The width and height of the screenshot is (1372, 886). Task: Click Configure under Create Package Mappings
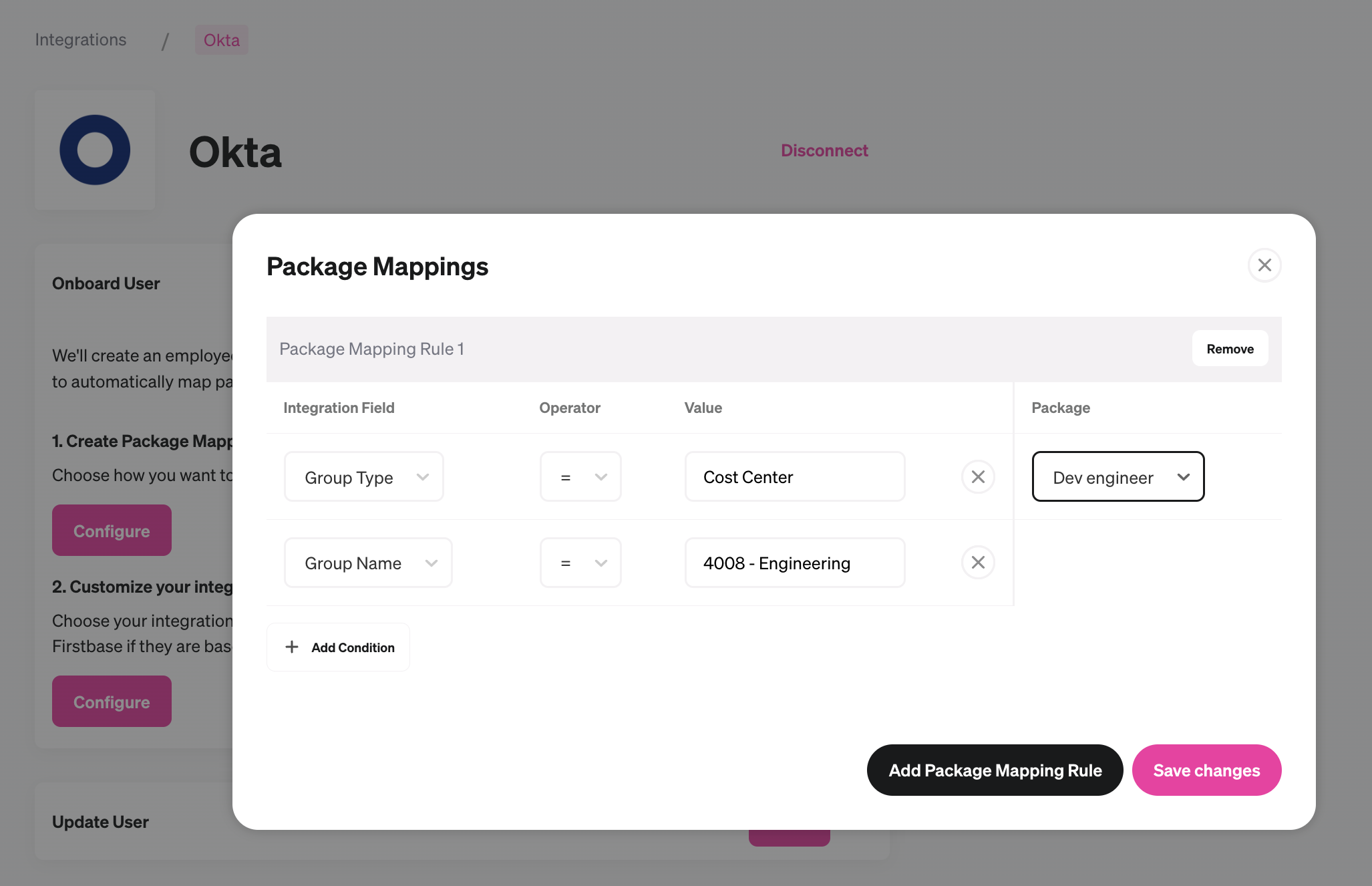pos(112,531)
